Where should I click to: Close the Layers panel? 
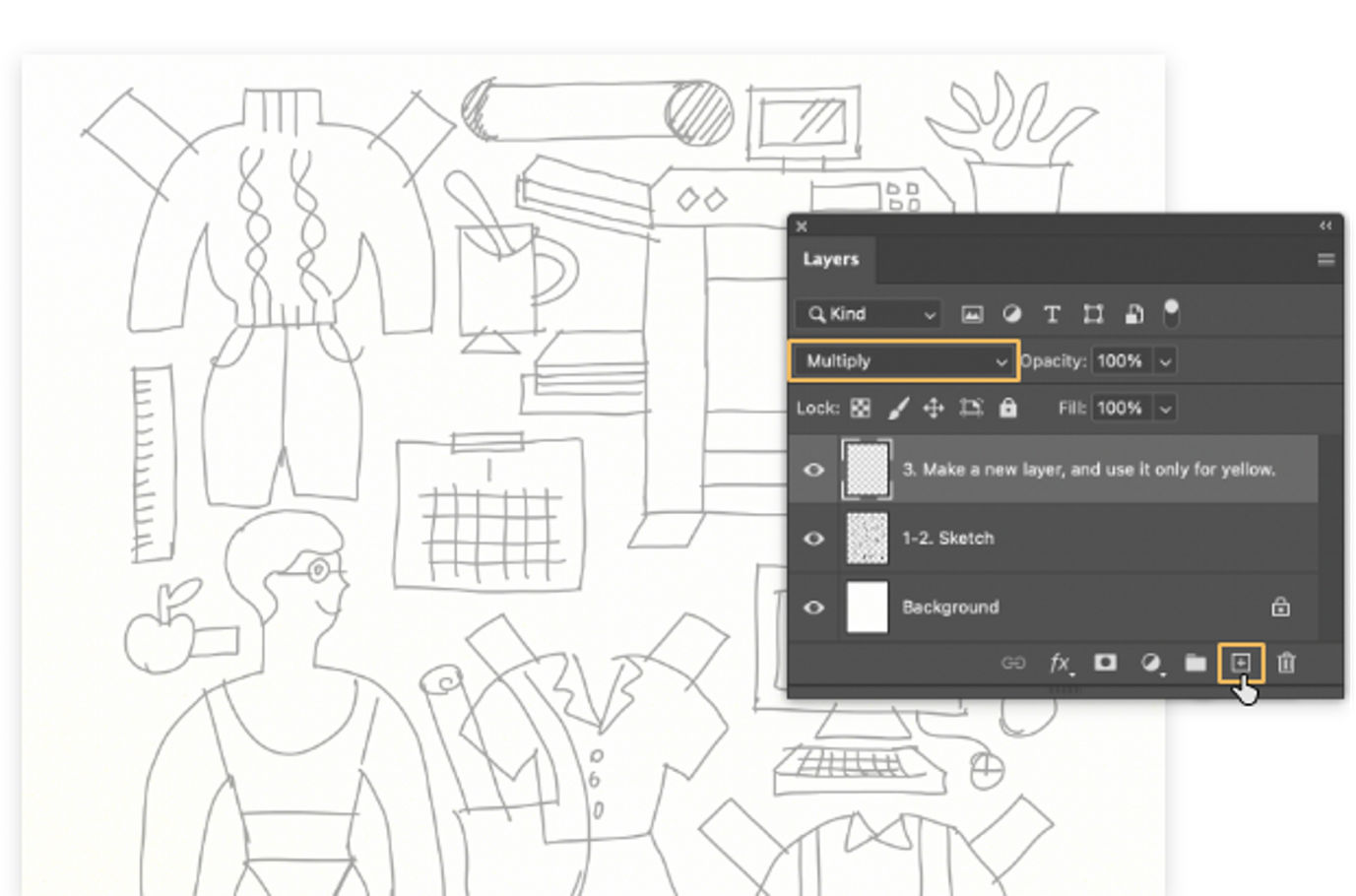coord(802,225)
